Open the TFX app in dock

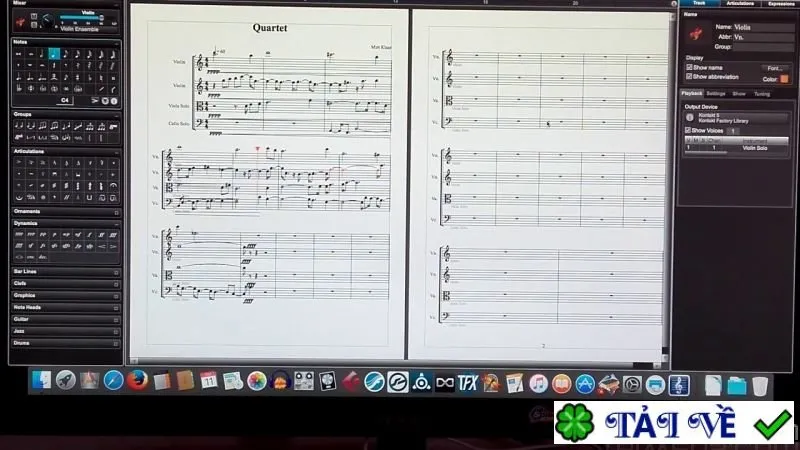[x=467, y=383]
